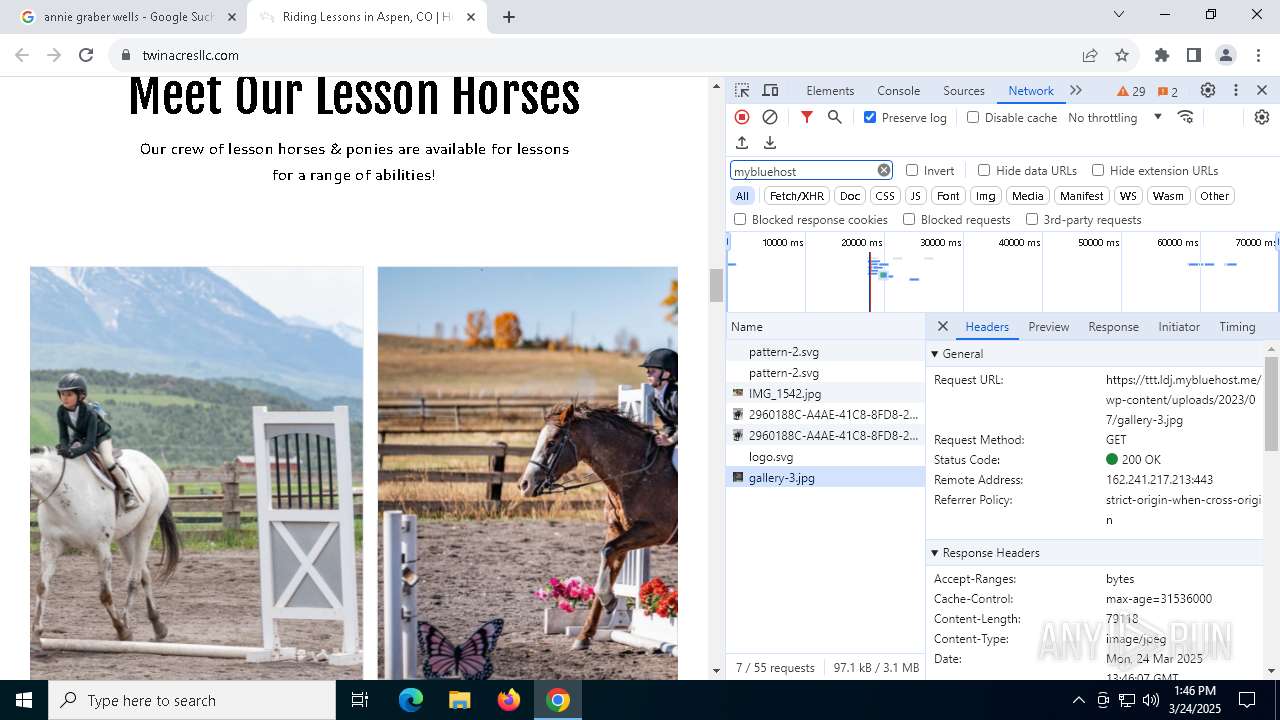This screenshot has height=720, width=1280.
Task: Open the Initiator tab of the request
Action: [x=1179, y=327]
